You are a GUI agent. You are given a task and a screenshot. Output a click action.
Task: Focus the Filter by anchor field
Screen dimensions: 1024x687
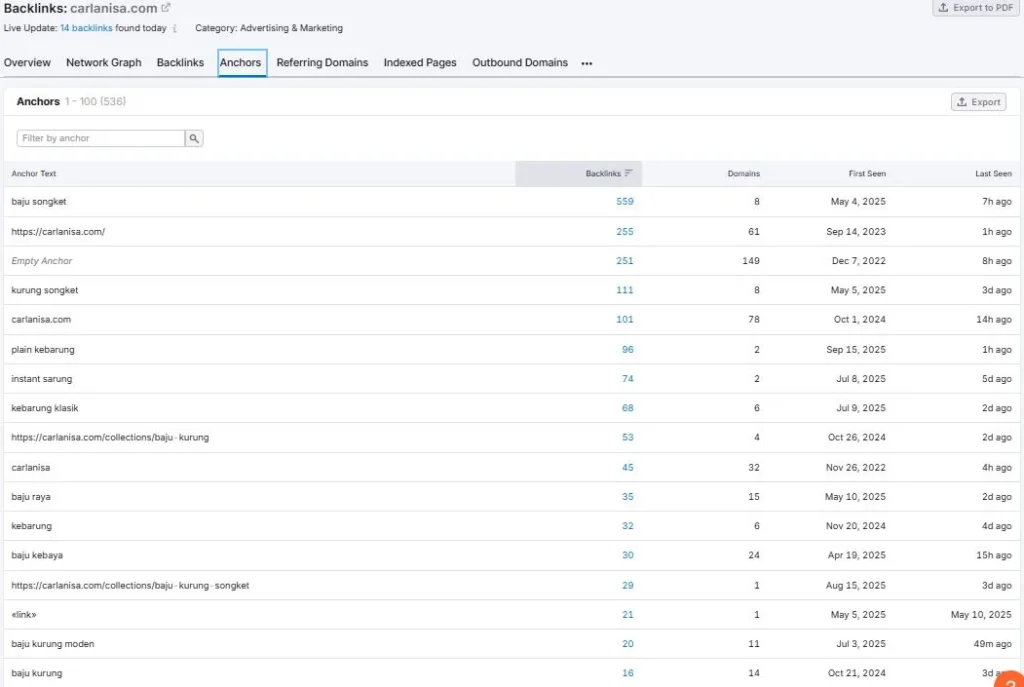coord(101,138)
